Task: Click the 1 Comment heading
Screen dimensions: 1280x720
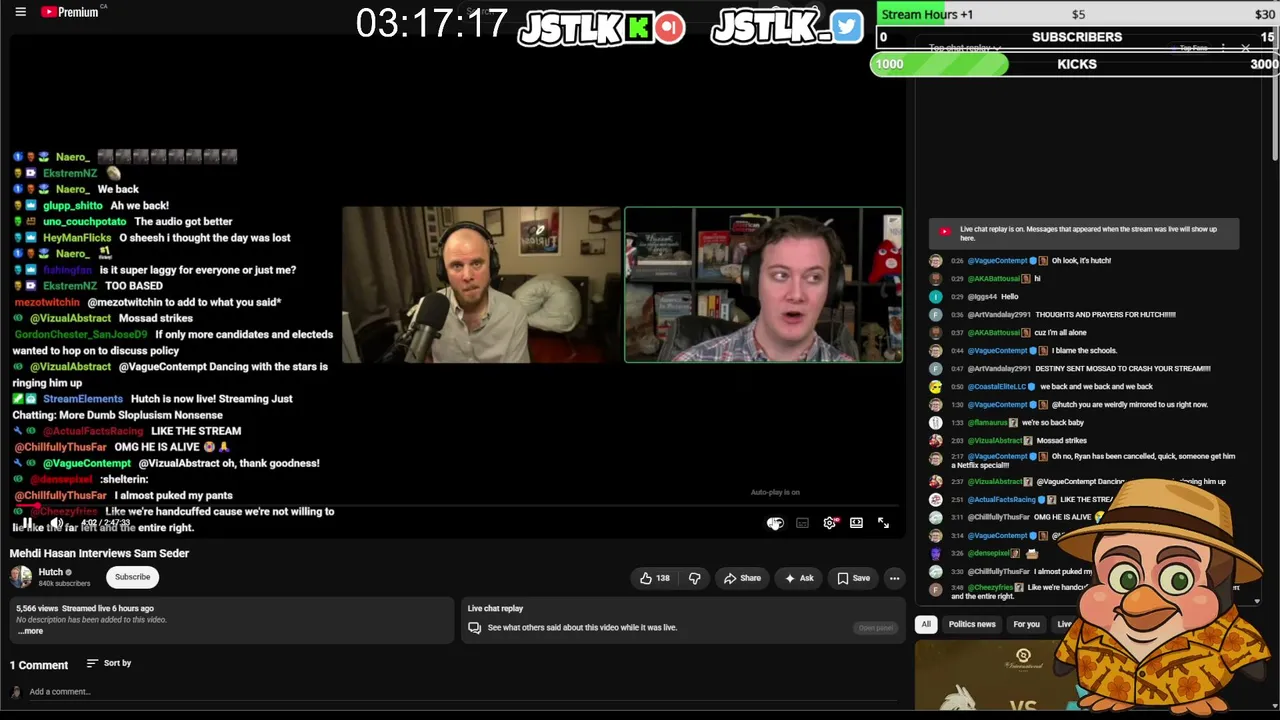Action: click(39, 665)
